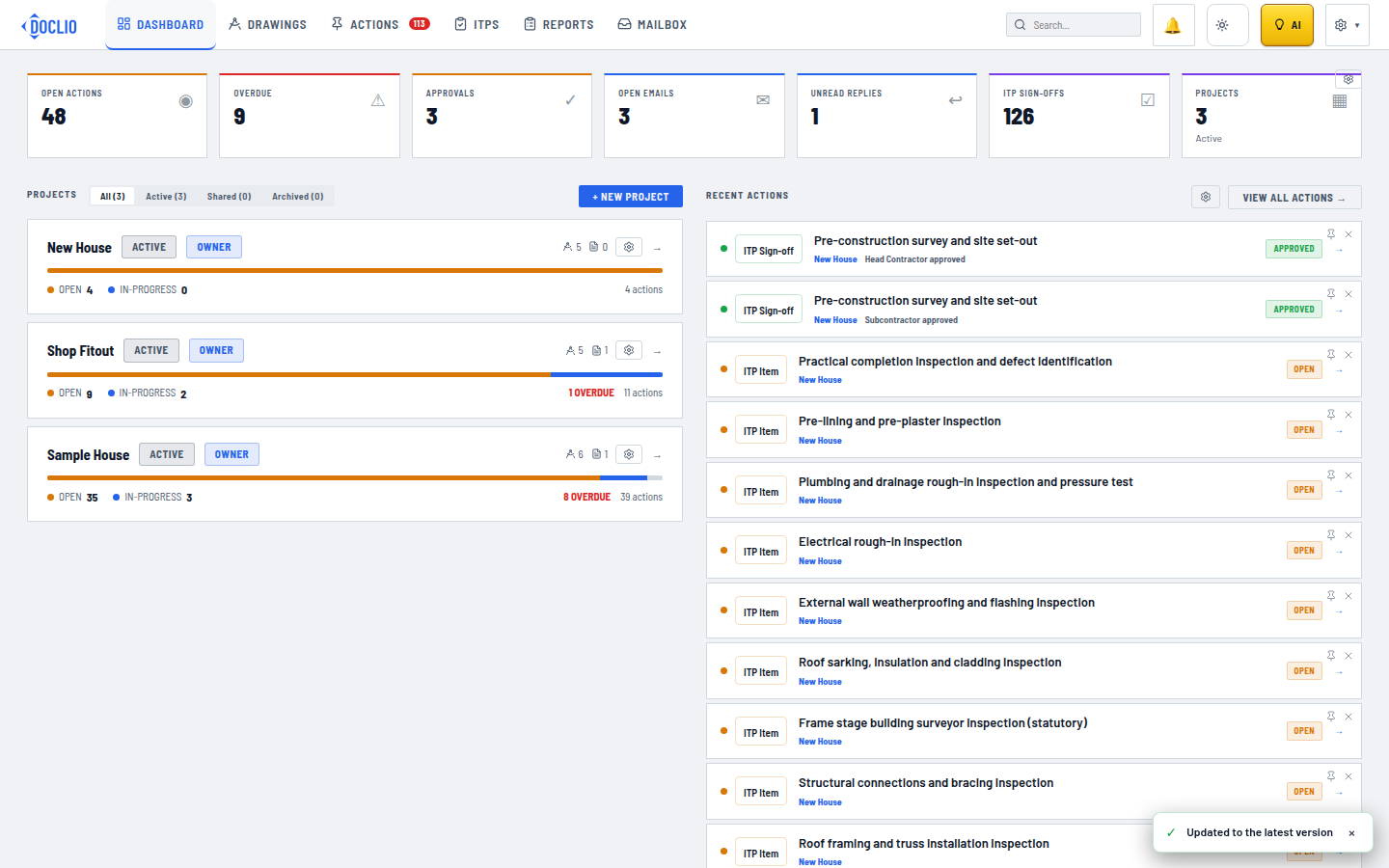Click the New Project button
The image size is (1389, 868).
631,196
